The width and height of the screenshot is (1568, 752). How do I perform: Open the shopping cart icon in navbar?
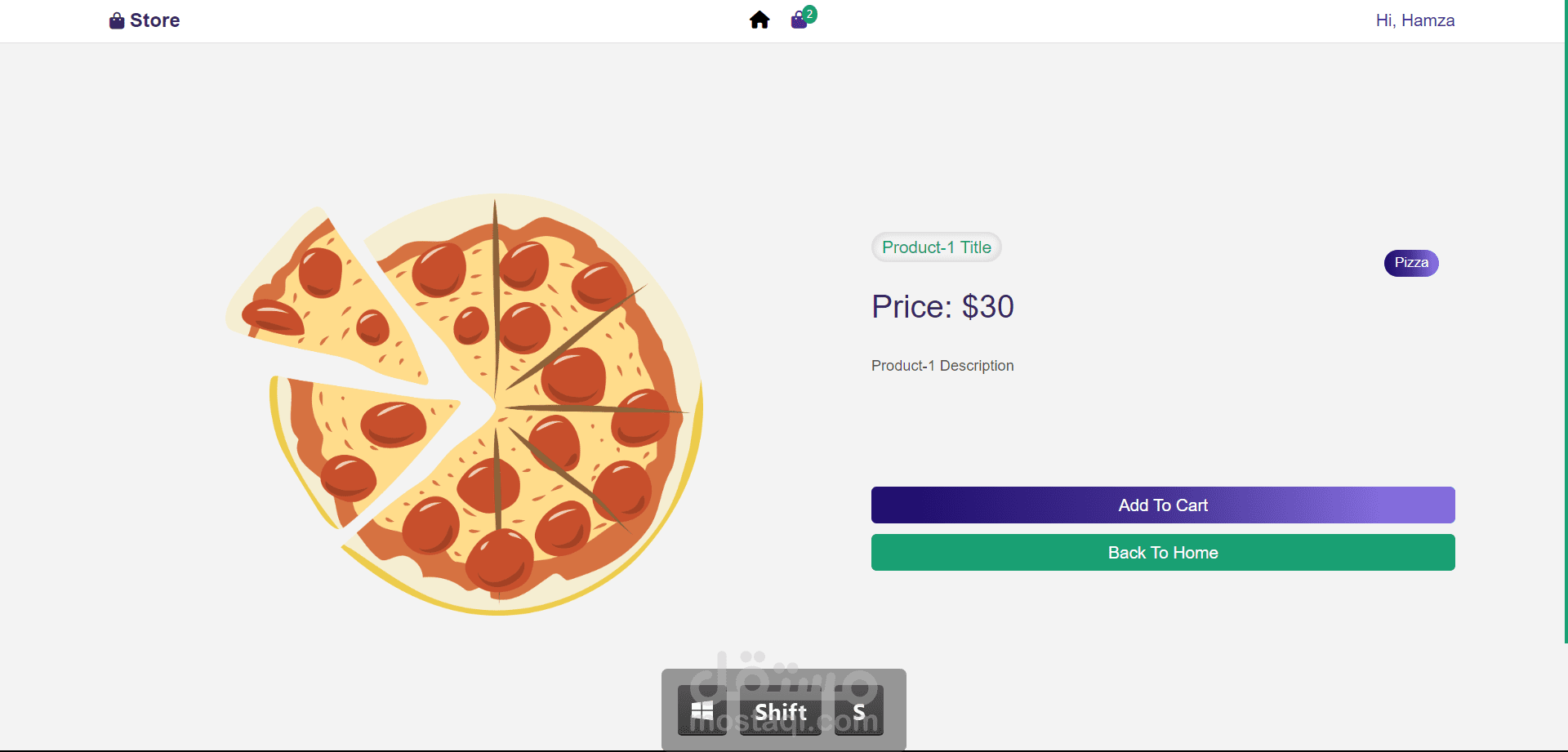coord(799,21)
